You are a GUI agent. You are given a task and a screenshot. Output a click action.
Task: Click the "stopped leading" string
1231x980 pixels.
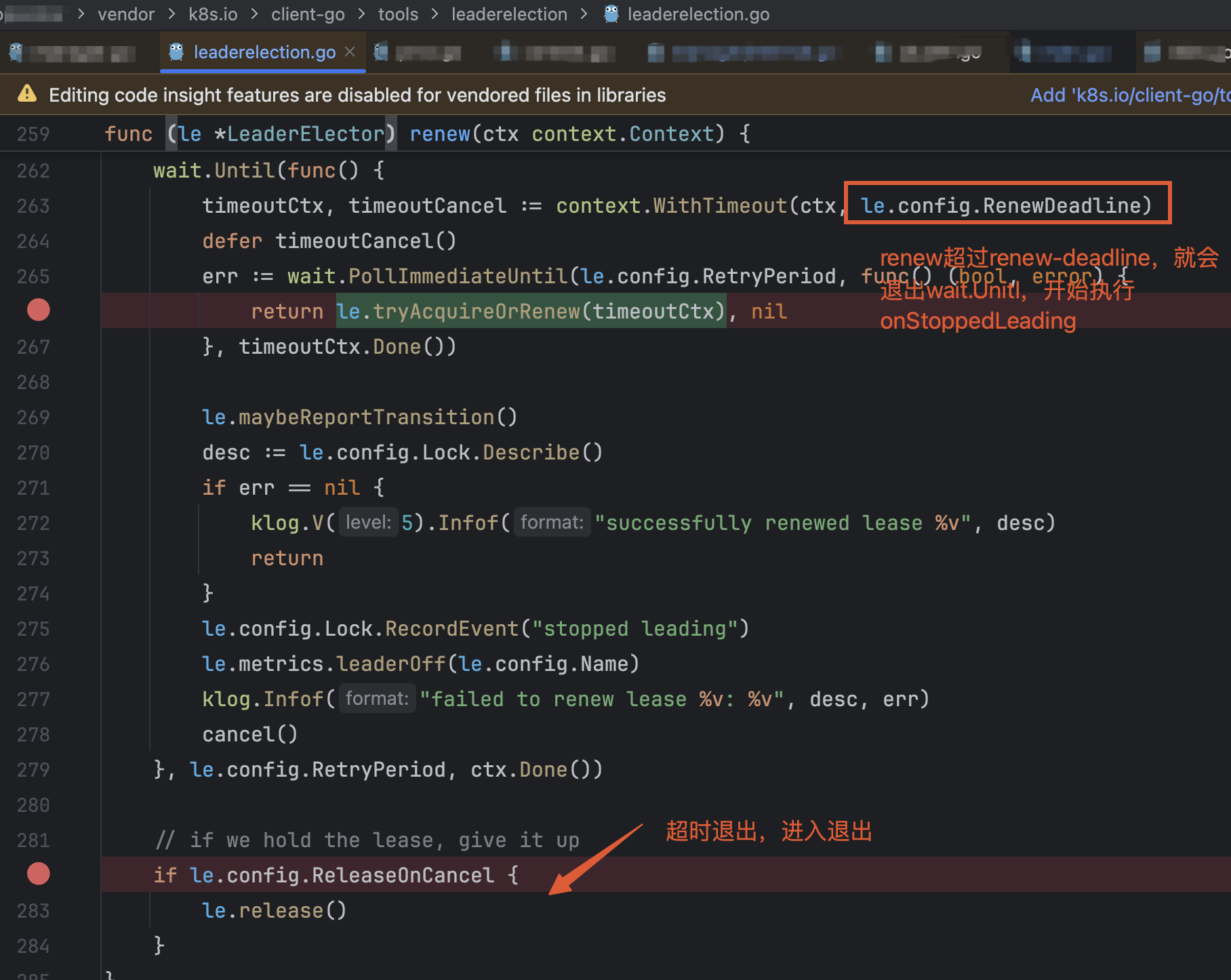click(x=634, y=629)
